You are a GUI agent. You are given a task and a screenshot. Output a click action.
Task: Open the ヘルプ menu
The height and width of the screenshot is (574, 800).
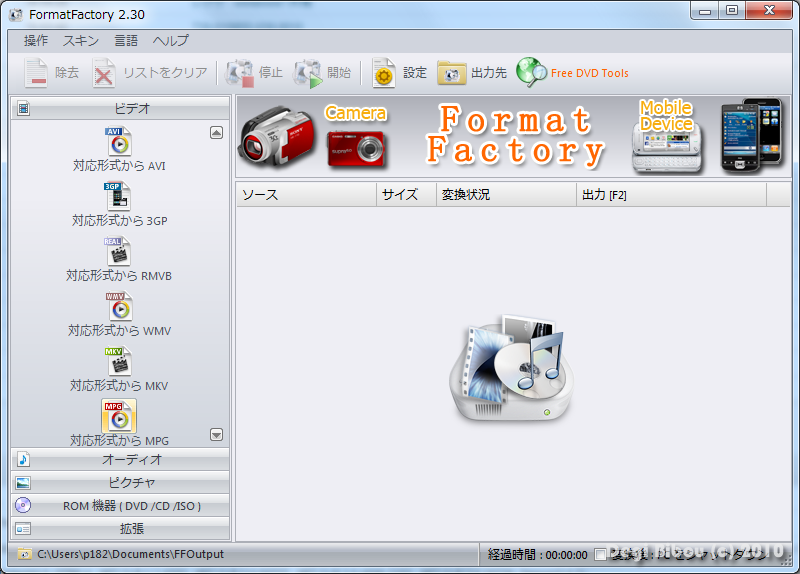pos(171,40)
